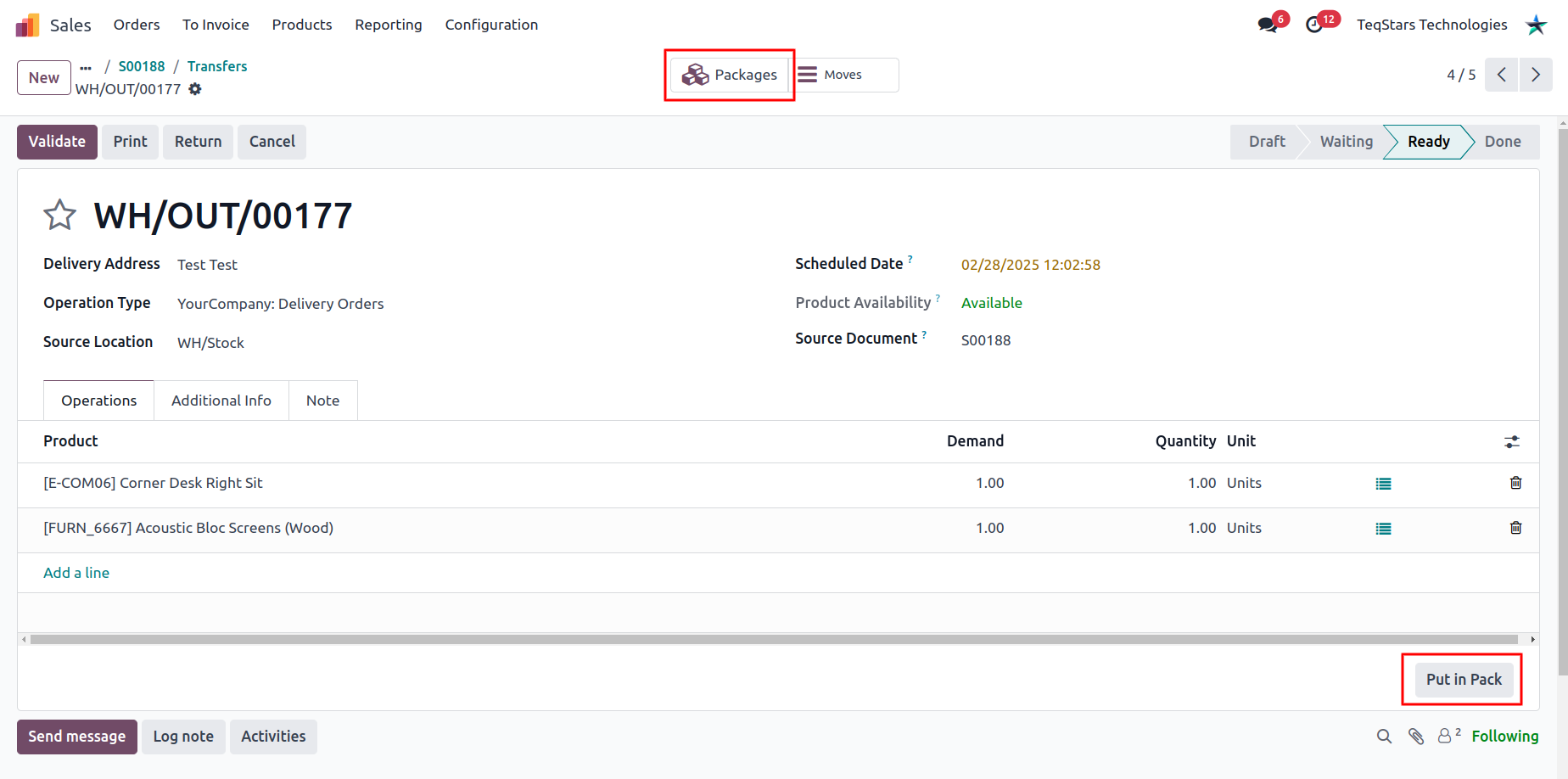Toggle Following status
Viewport: 1568px width, 779px height.
[x=1504, y=737]
